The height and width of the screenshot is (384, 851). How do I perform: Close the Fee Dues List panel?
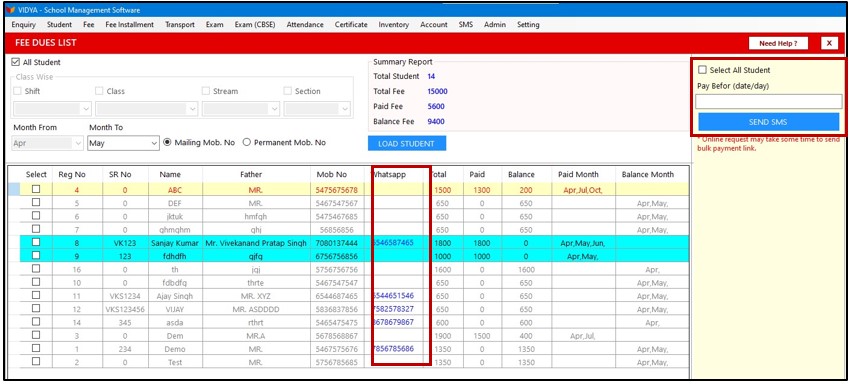[x=829, y=43]
